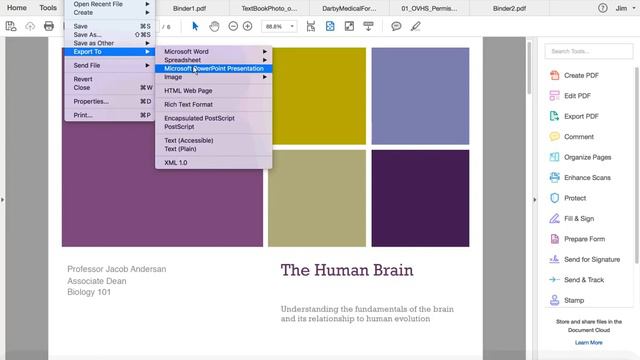This screenshot has height=360, width=640.
Task: Select the arrow selection tool
Action: pyautogui.click(x=195, y=27)
